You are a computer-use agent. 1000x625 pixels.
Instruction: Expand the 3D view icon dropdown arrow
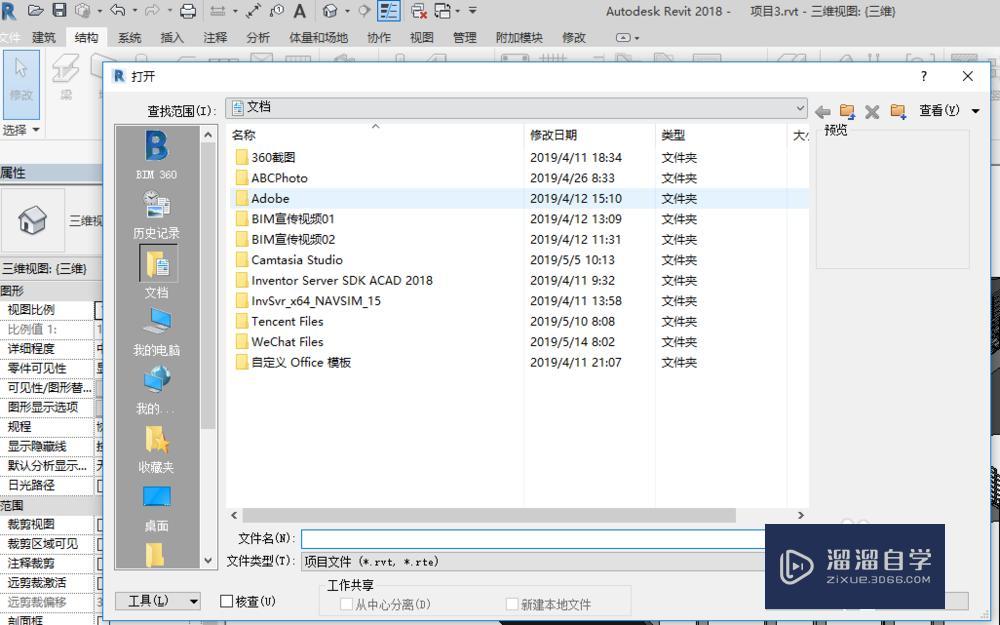click(x=347, y=11)
